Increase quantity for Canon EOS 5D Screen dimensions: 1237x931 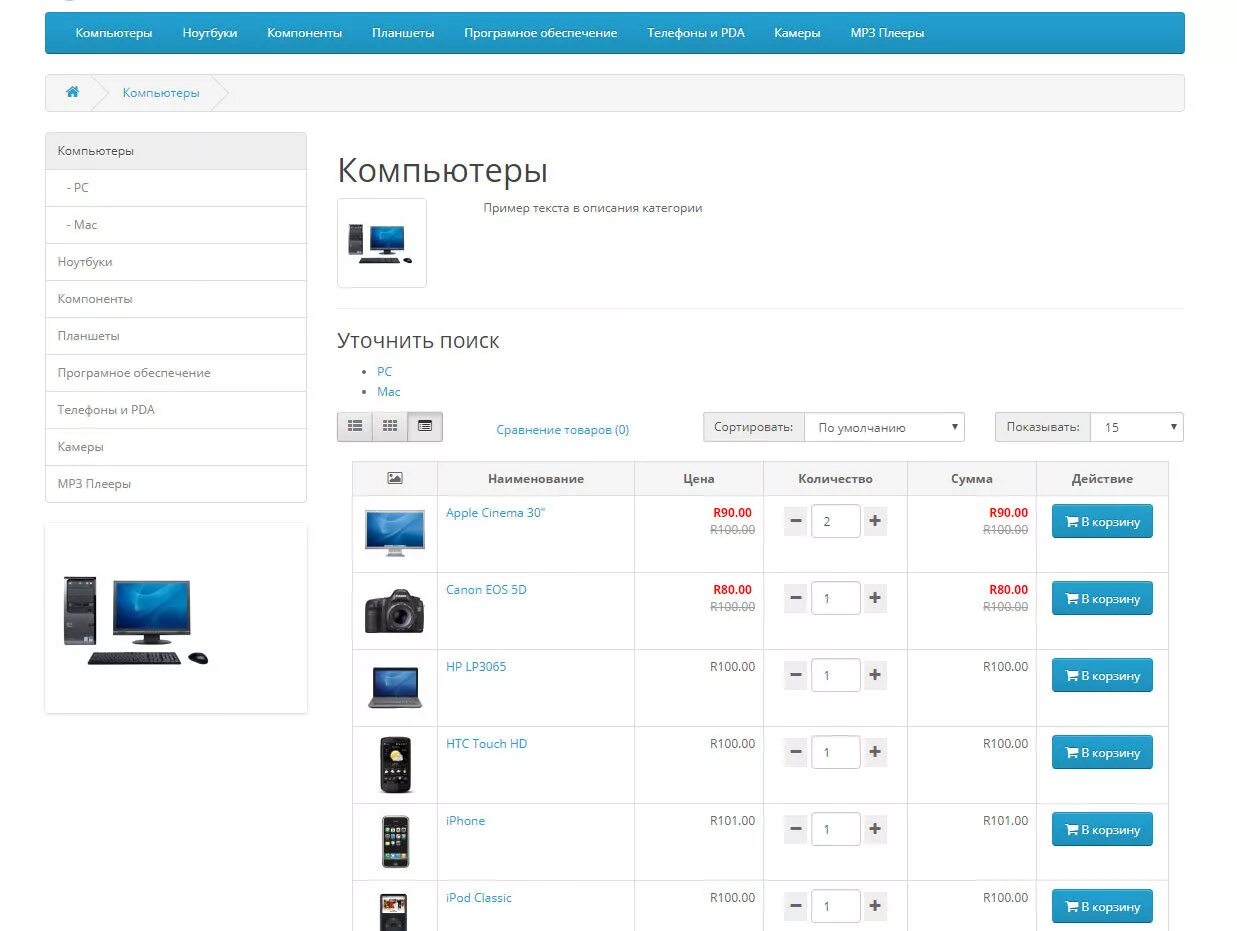coord(875,598)
